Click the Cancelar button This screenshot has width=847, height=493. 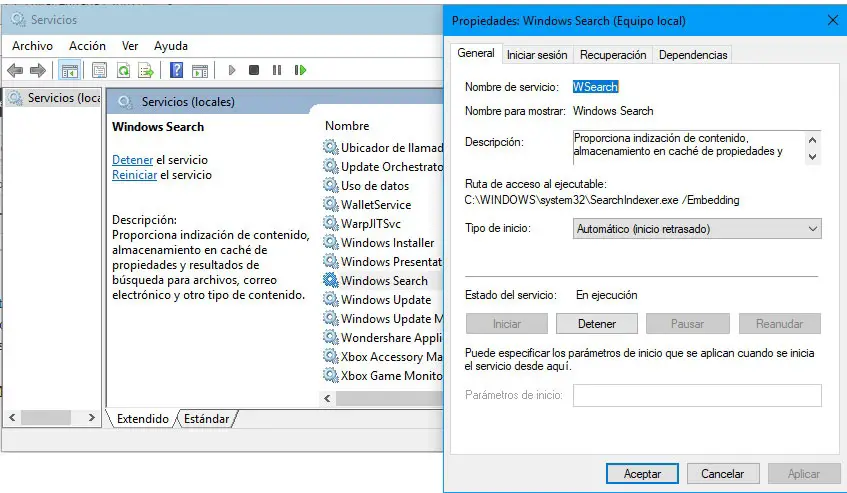coord(723,474)
